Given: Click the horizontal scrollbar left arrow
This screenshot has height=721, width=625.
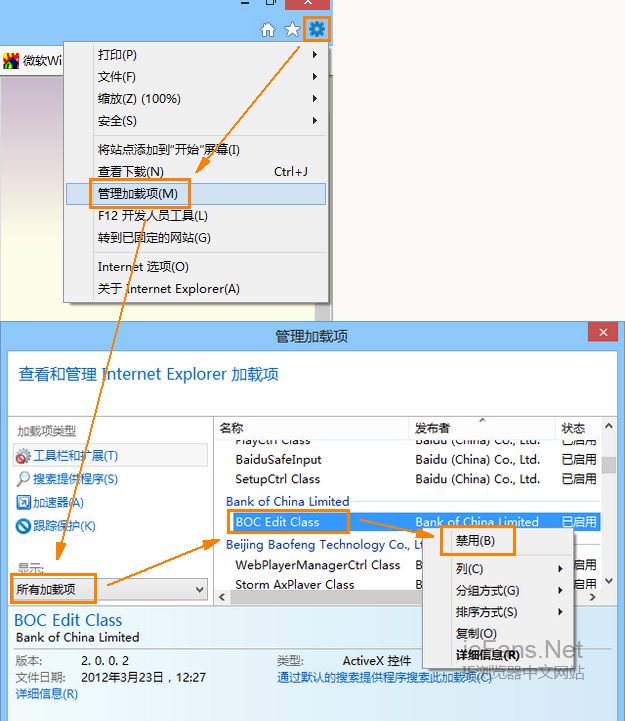Looking at the screenshot, I should pyautogui.click(x=222, y=597).
